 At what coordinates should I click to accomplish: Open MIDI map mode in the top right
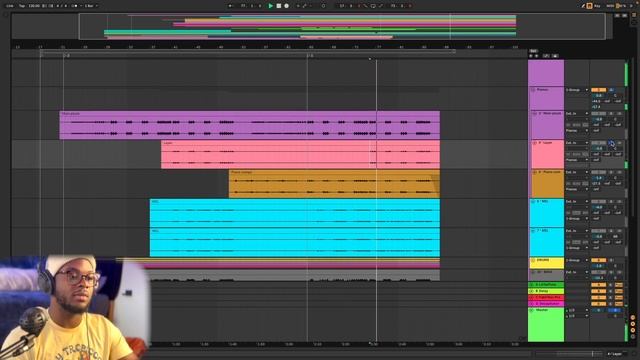610,6
